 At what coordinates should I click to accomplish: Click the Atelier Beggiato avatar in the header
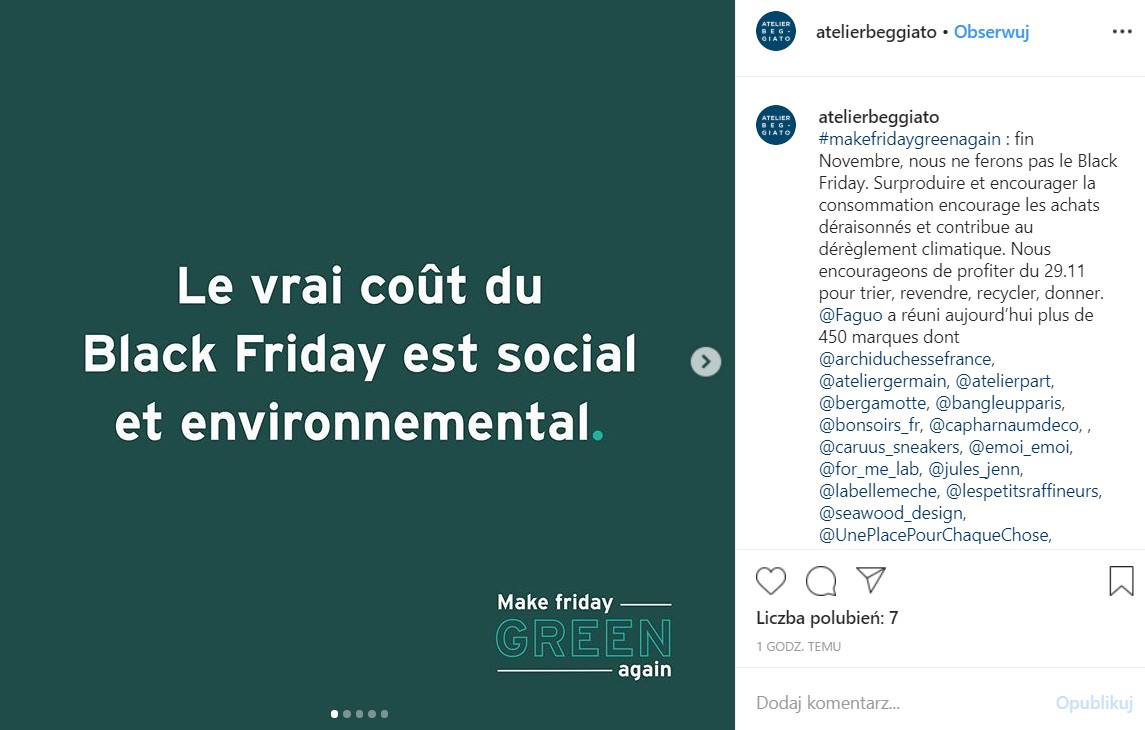click(x=776, y=32)
